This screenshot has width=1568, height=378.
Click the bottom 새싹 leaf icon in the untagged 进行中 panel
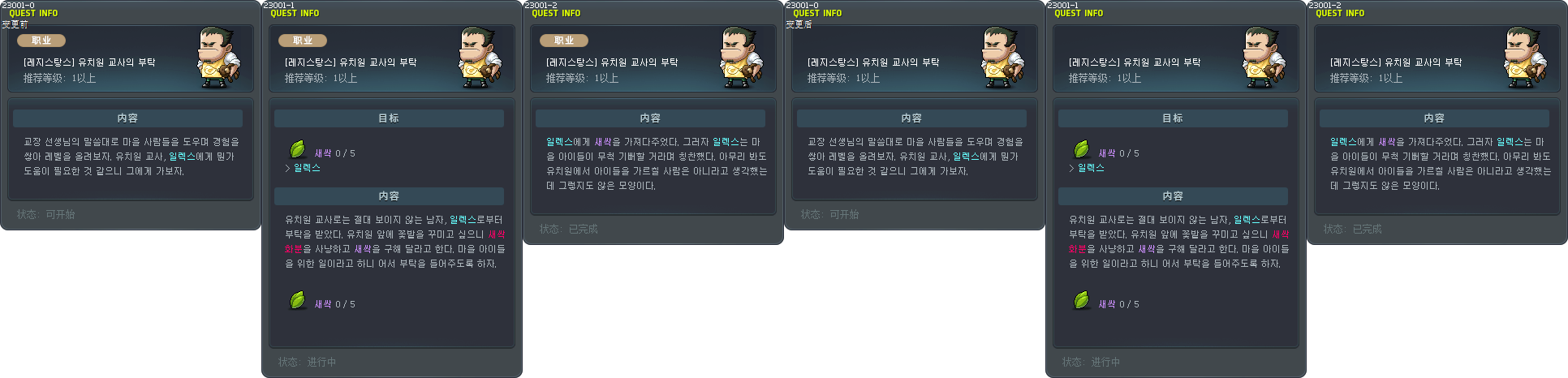pos(1082,300)
